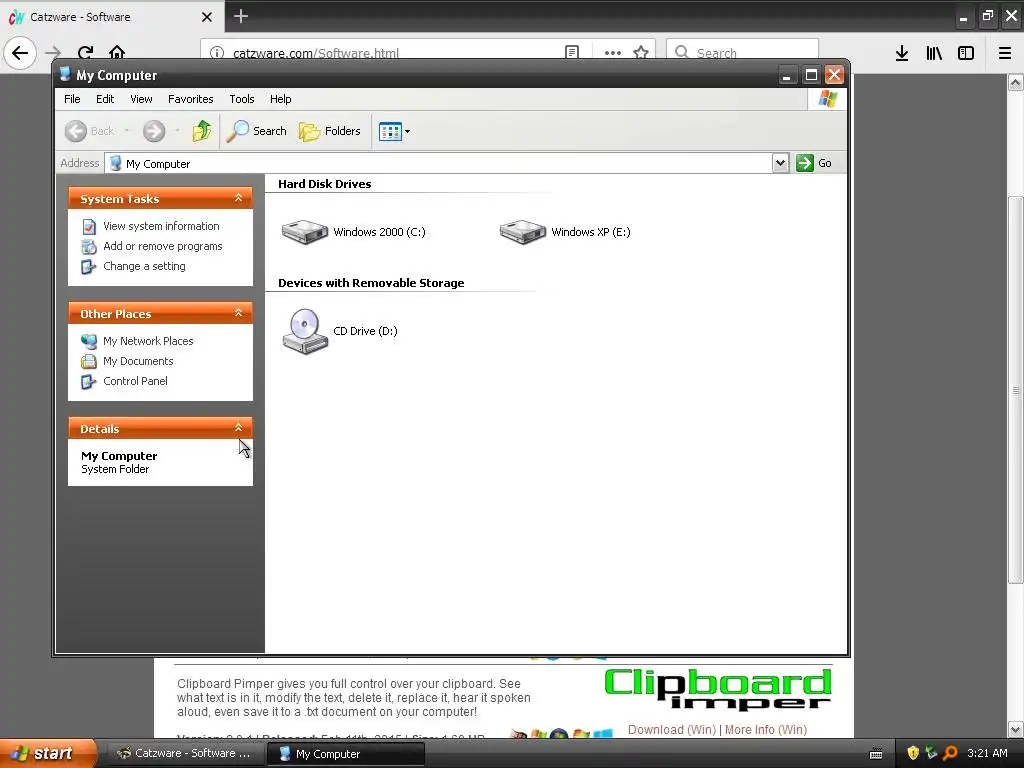
Task: Click View system information link
Action: point(161,226)
